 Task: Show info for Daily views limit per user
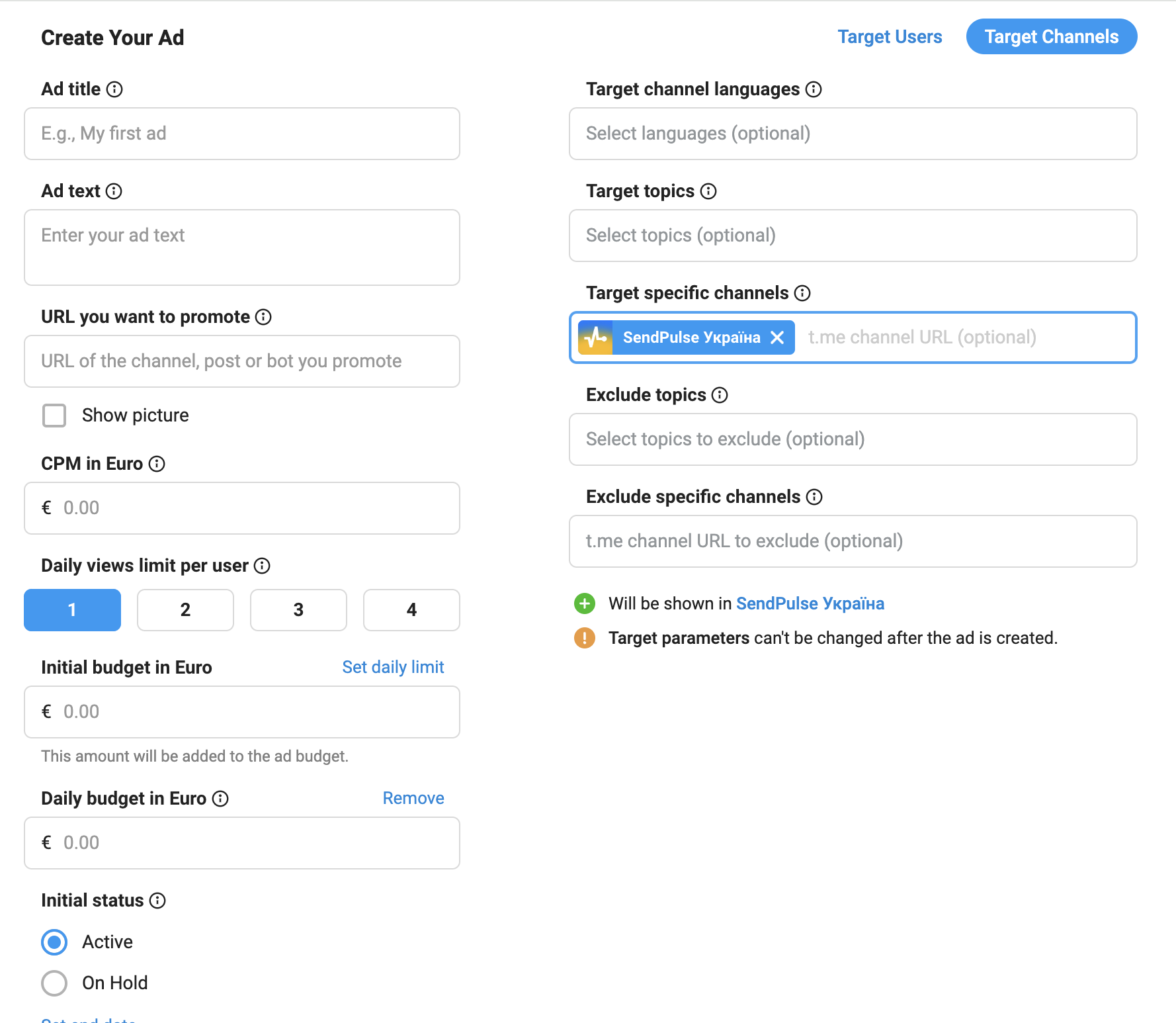click(262, 566)
